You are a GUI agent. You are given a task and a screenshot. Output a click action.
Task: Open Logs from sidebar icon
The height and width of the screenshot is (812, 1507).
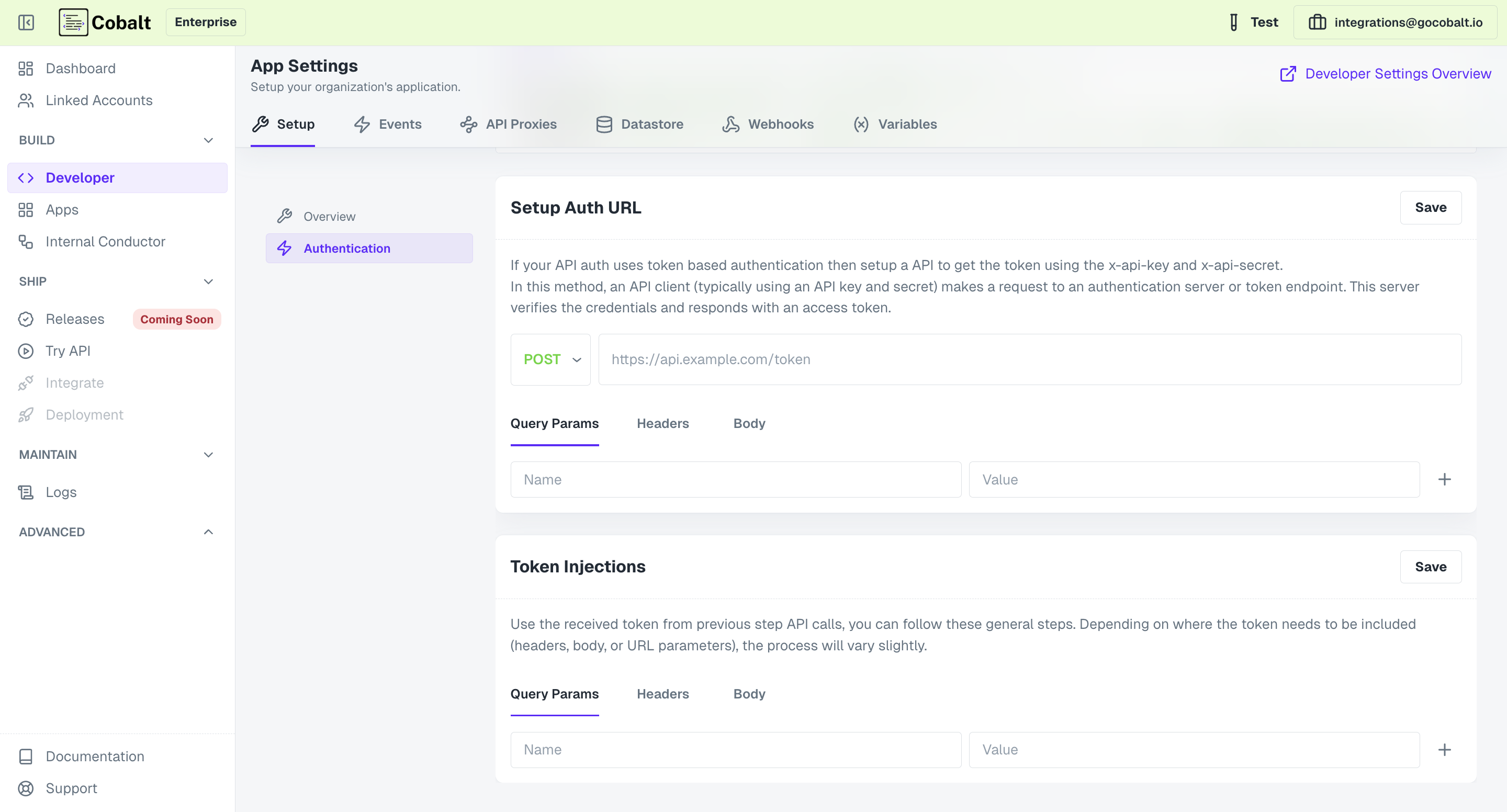pos(26,492)
